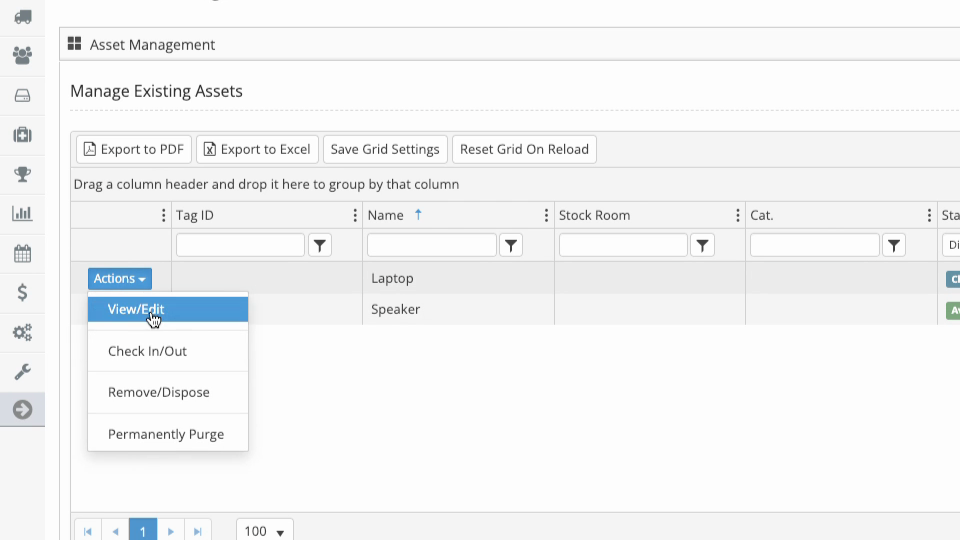Click the Speaker name cell
This screenshot has height=540, width=960.
tap(458, 309)
